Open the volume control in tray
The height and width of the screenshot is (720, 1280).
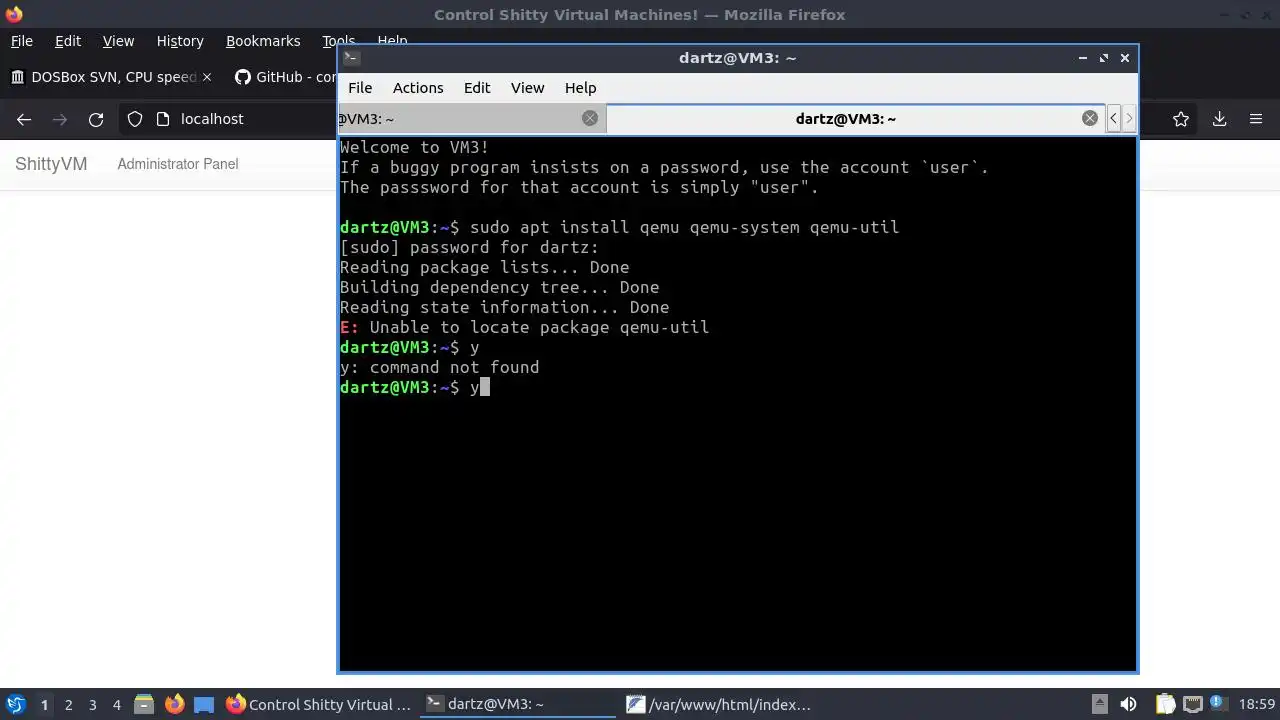pyautogui.click(x=1129, y=704)
